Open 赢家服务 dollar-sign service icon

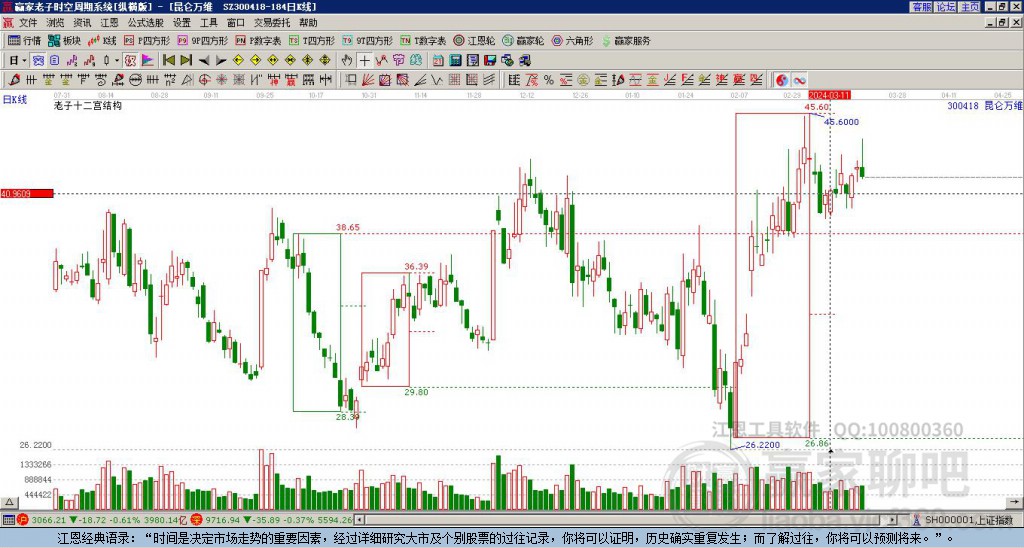[x=626, y=40]
